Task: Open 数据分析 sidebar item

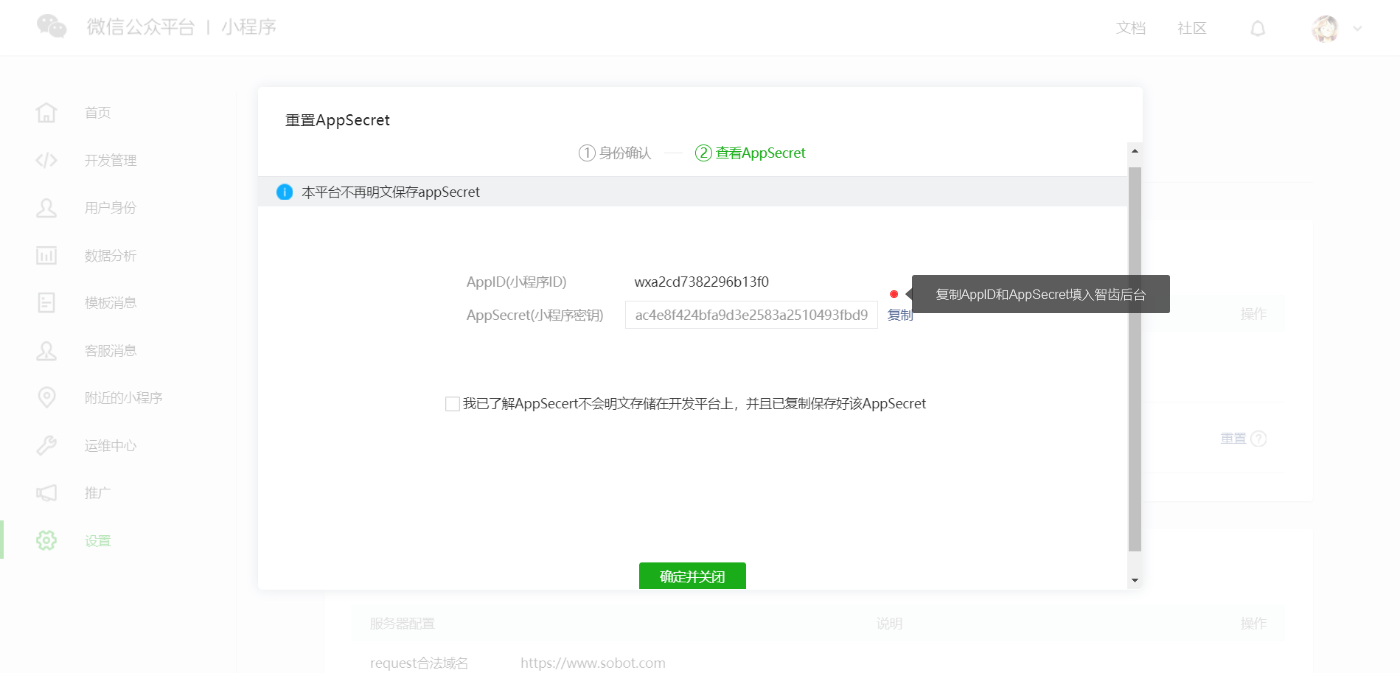Action: (110, 255)
